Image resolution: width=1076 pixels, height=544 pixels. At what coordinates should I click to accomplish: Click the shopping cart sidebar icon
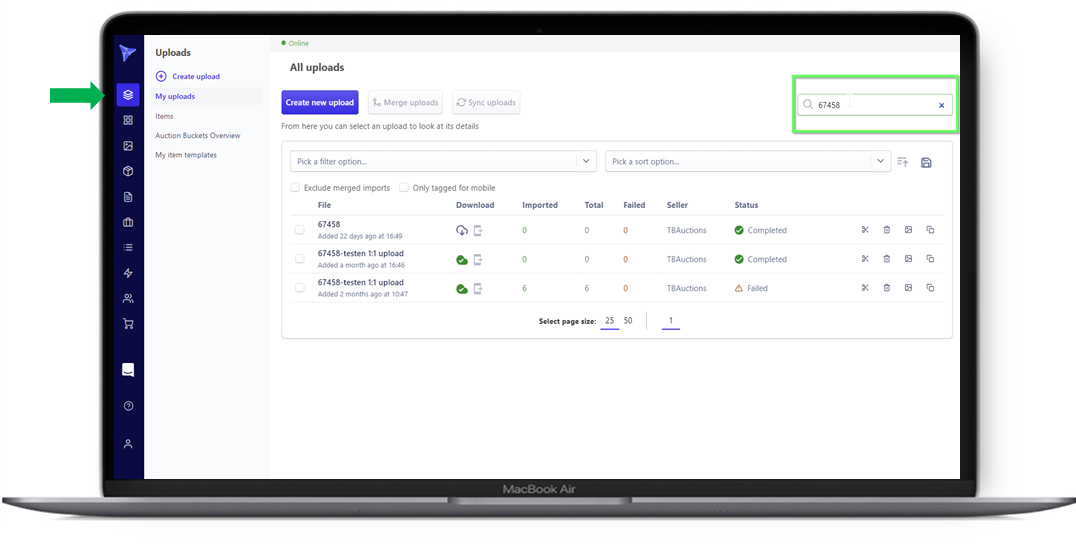[128, 324]
